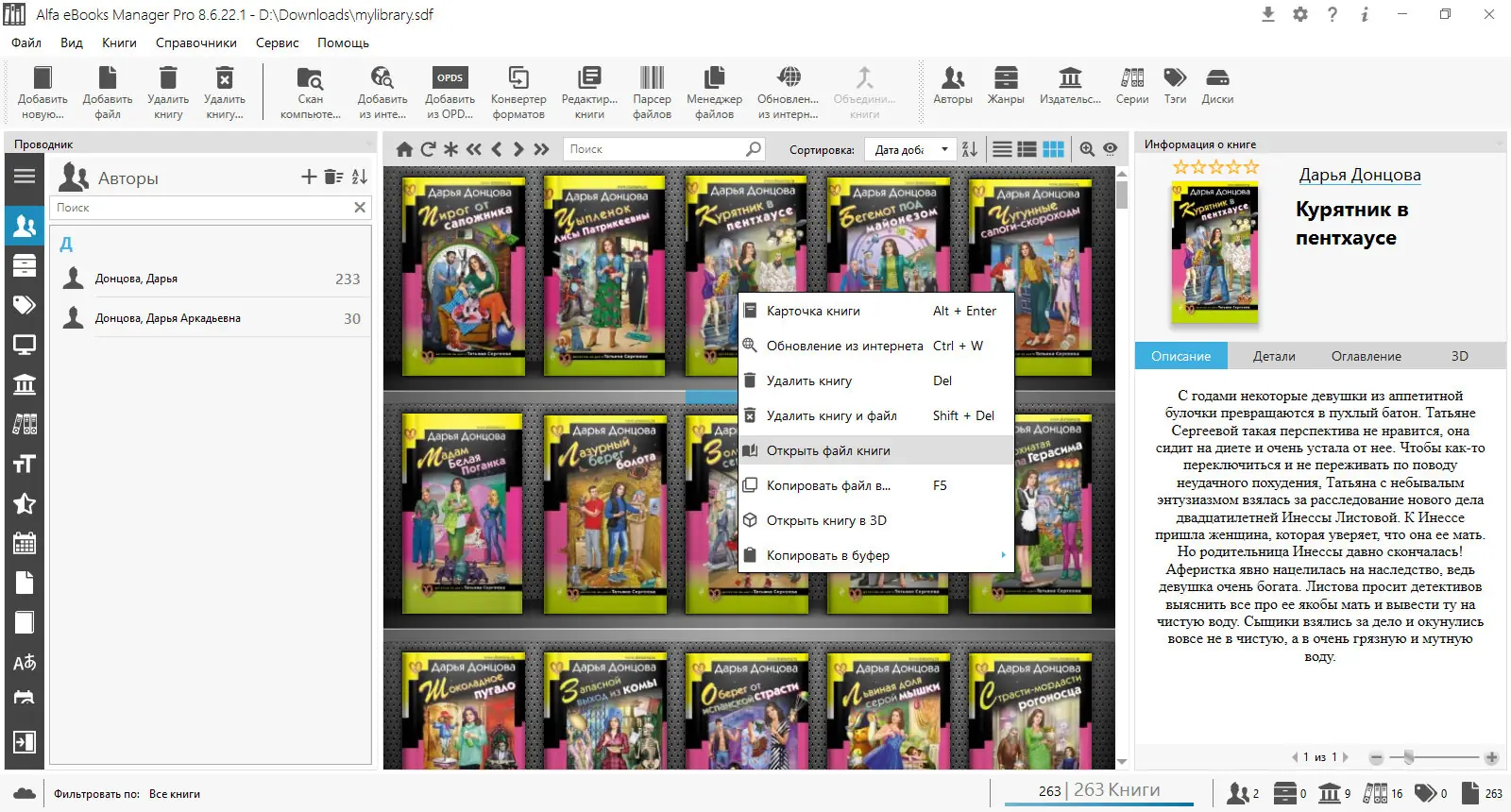Collapse the explorer sidebar panel
1511x812 pixels.
(x=25, y=742)
